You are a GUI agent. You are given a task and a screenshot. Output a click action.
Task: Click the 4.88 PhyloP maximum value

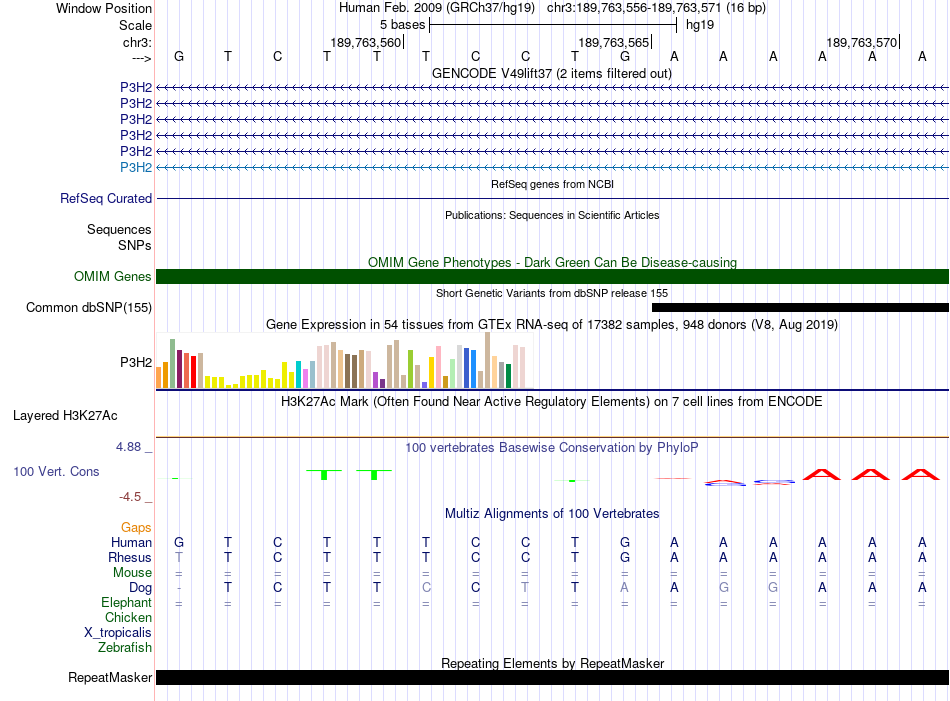tap(128, 447)
